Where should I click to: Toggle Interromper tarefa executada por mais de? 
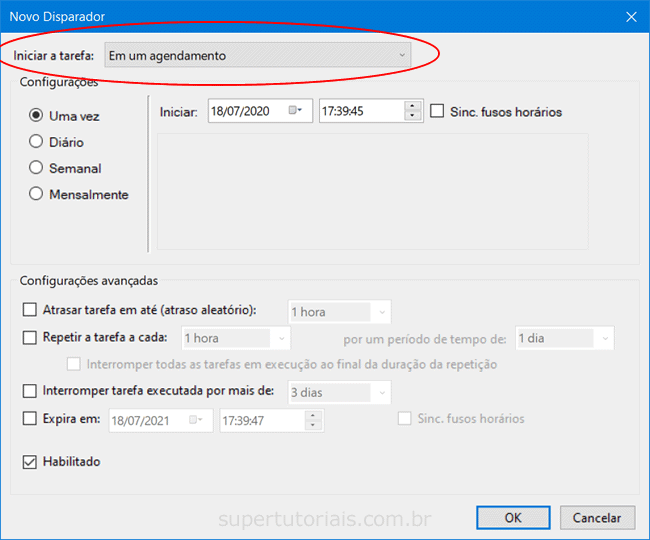[x=30, y=391]
